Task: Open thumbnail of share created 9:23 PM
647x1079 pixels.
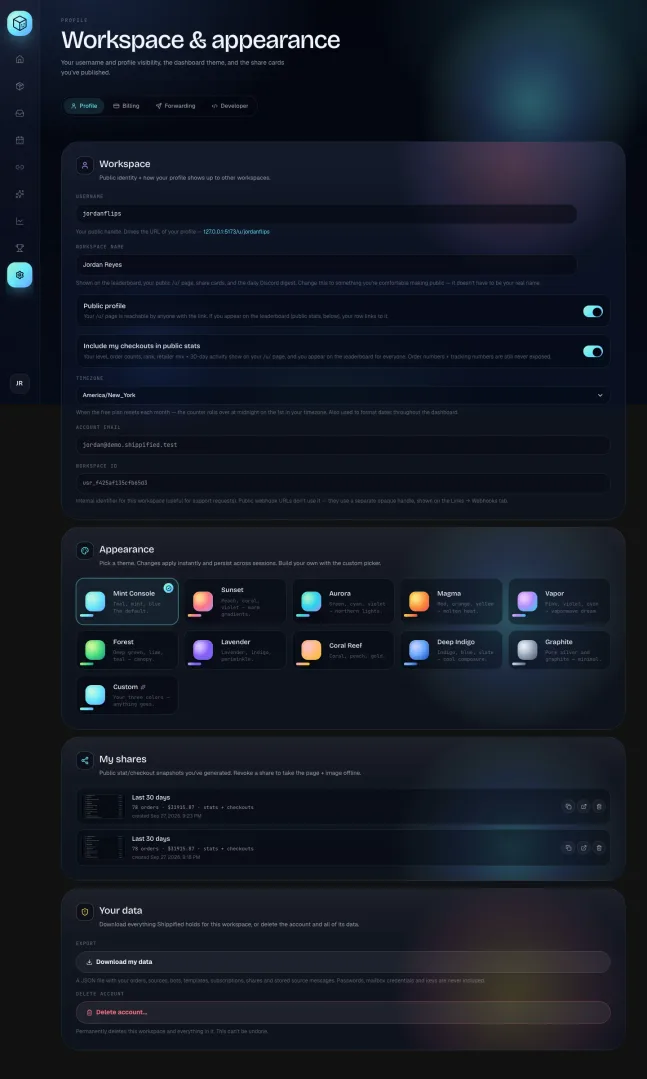Action: point(103,806)
